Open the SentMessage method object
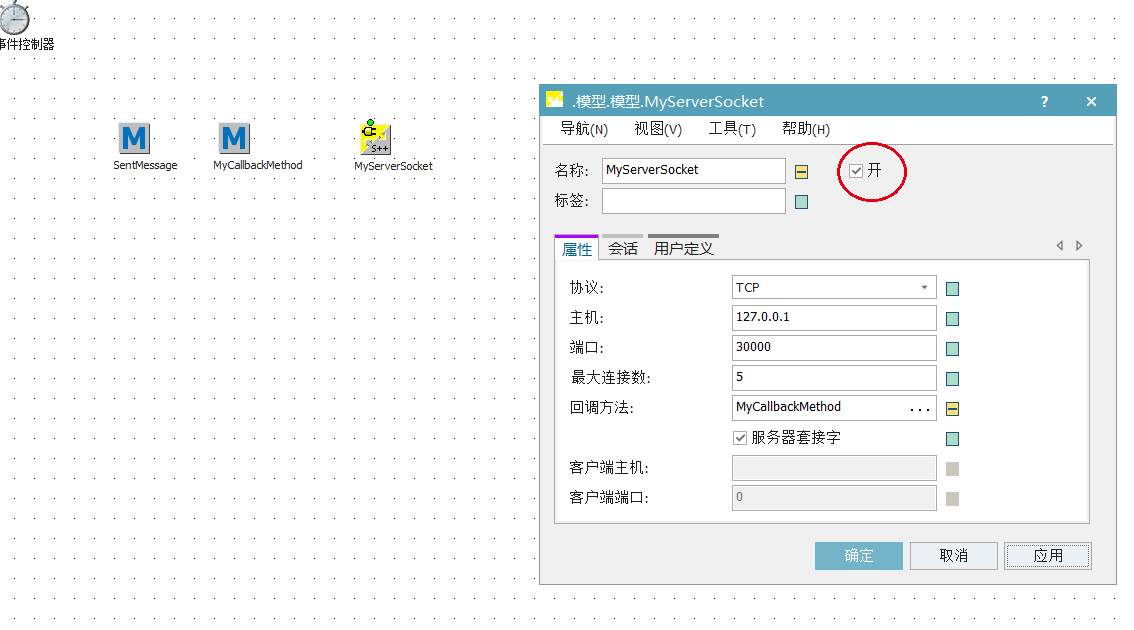 click(133, 138)
